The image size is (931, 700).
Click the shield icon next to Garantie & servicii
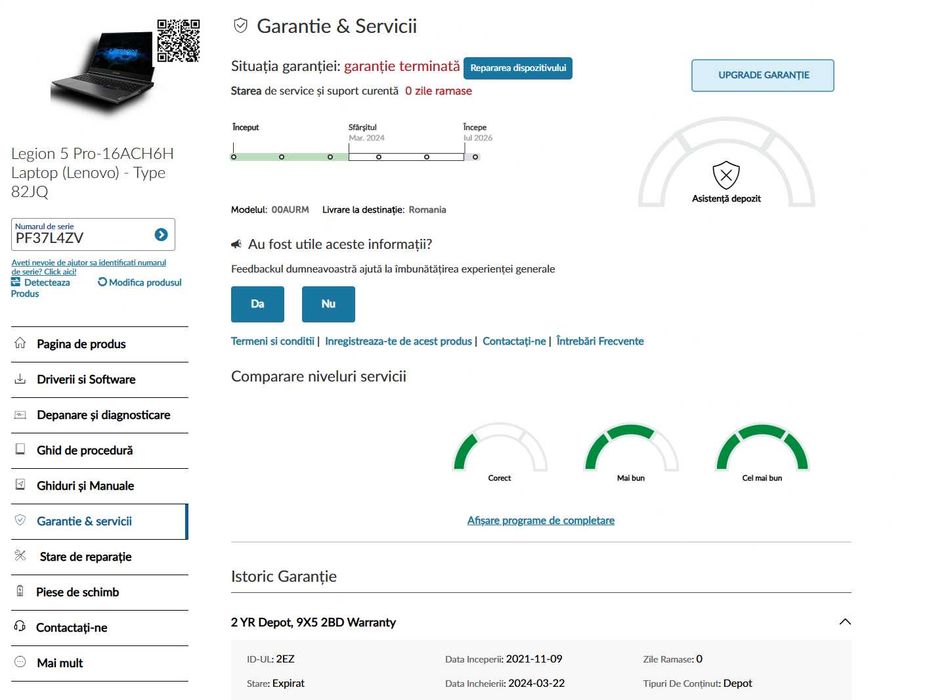click(20, 520)
